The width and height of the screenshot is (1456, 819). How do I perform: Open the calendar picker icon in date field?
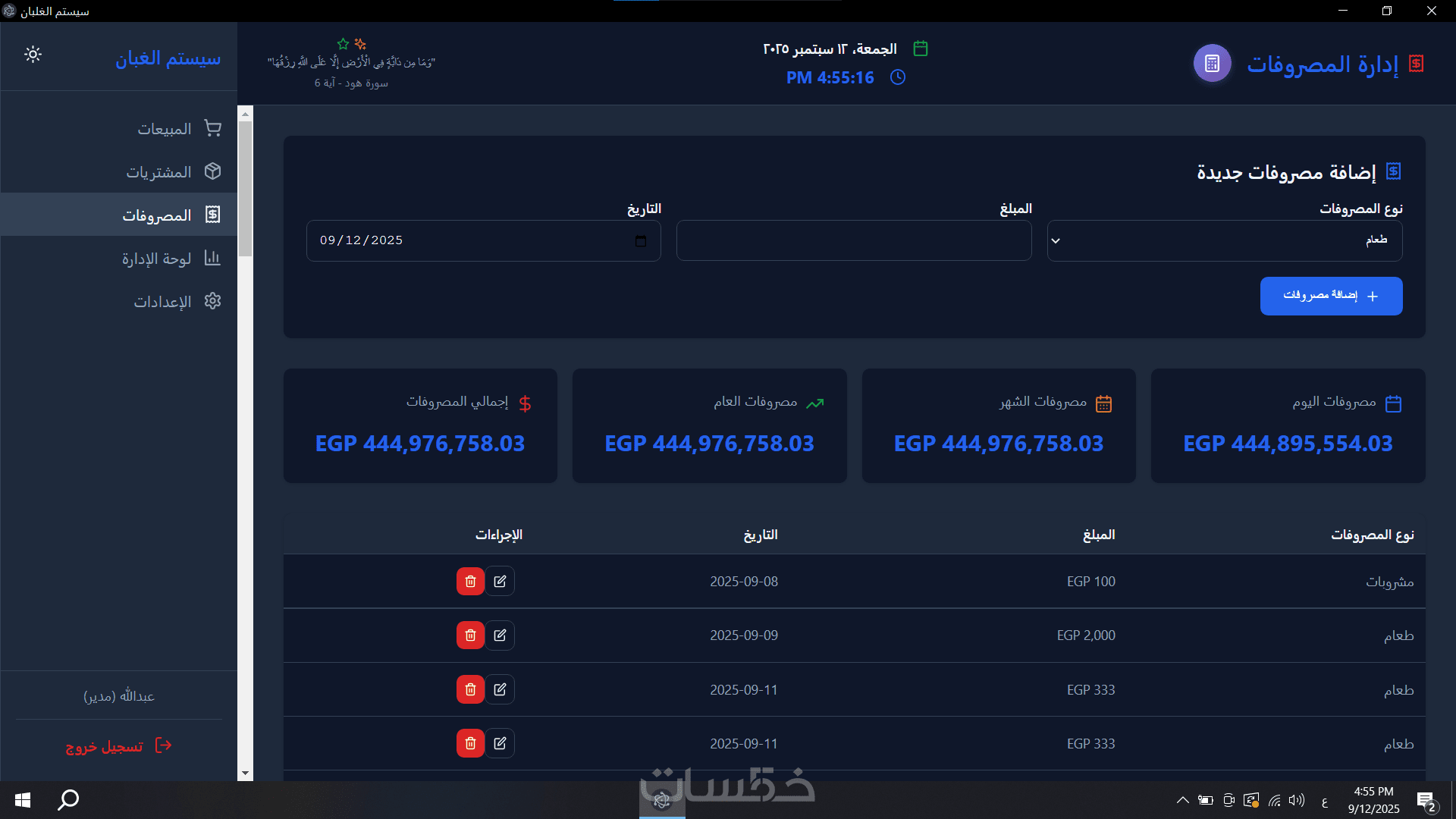(x=641, y=241)
